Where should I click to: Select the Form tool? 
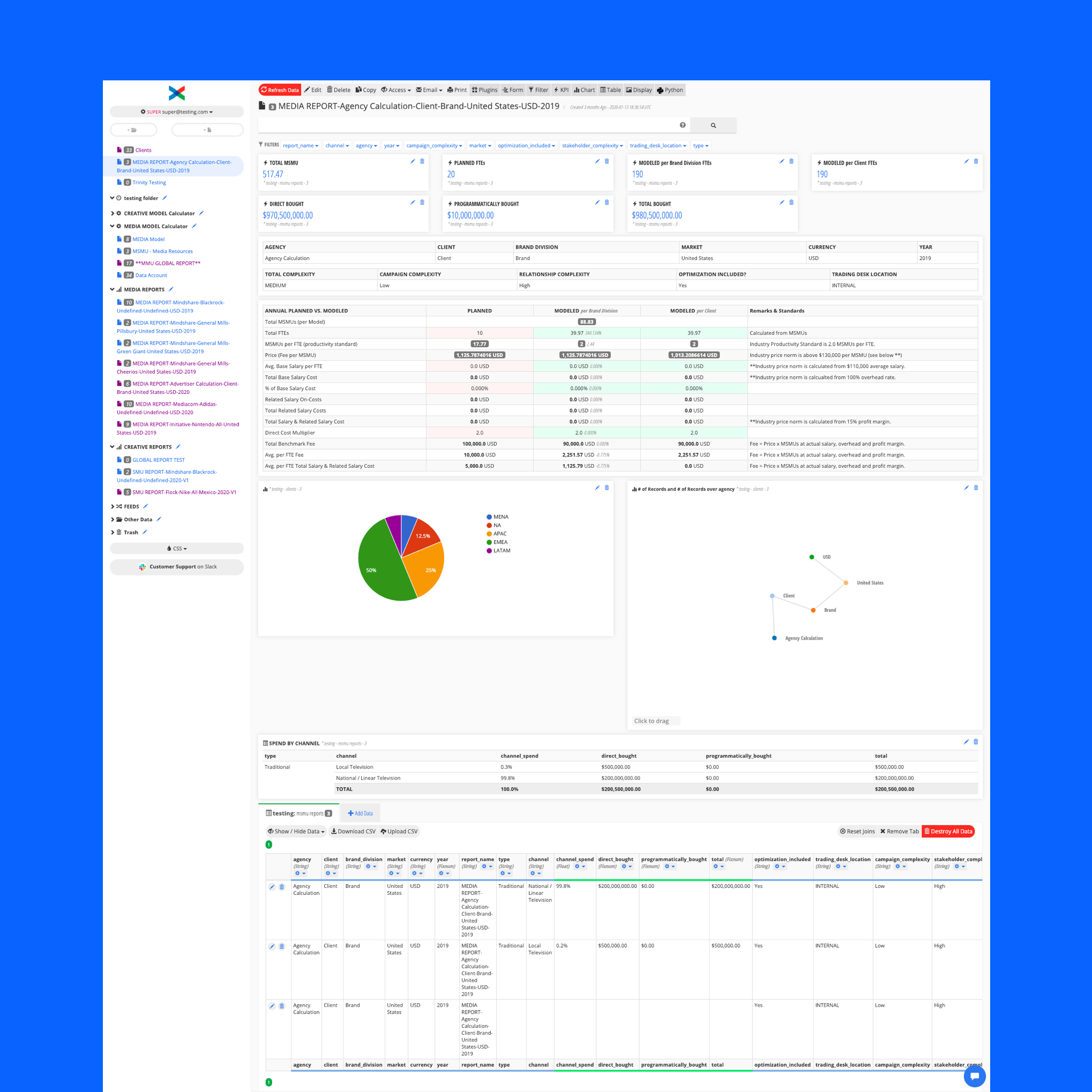[513, 90]
